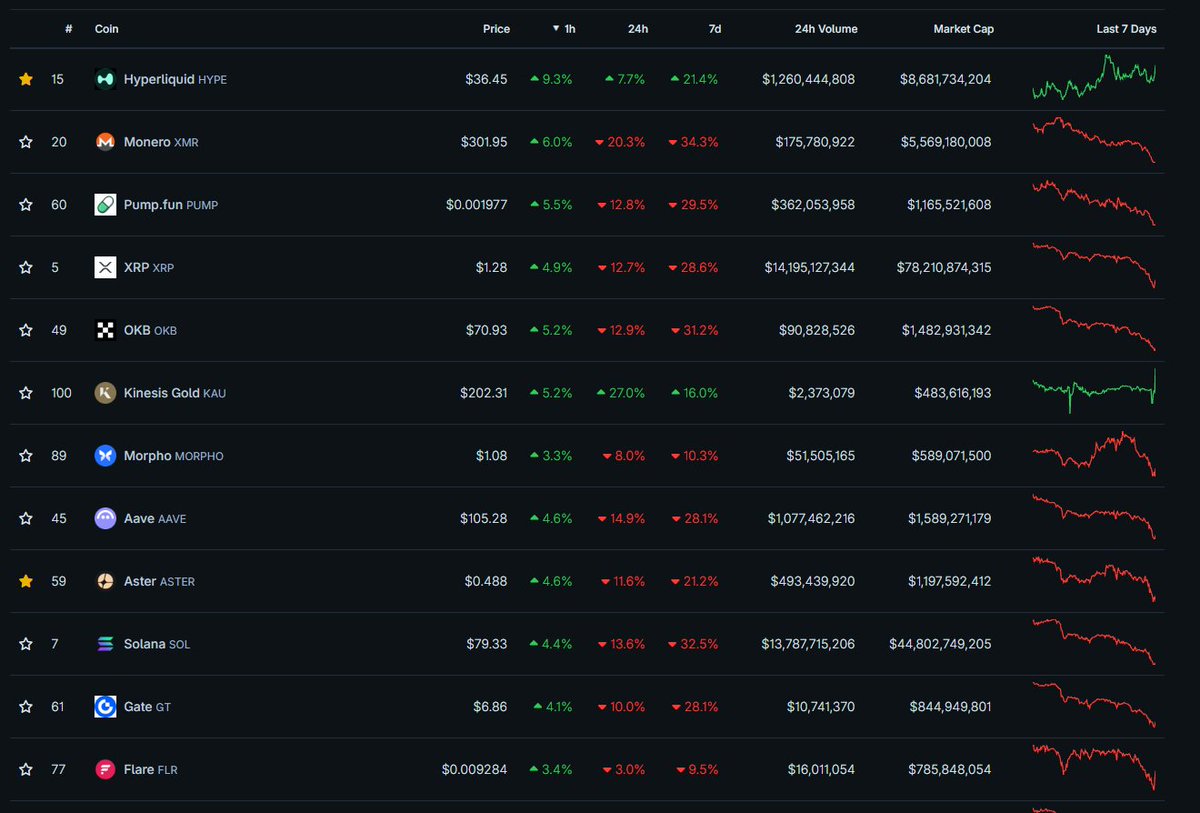This screenshot has height=813, width=1200.
Task: Open the Hyperliquid HYPE coin page
Action: 175,79
